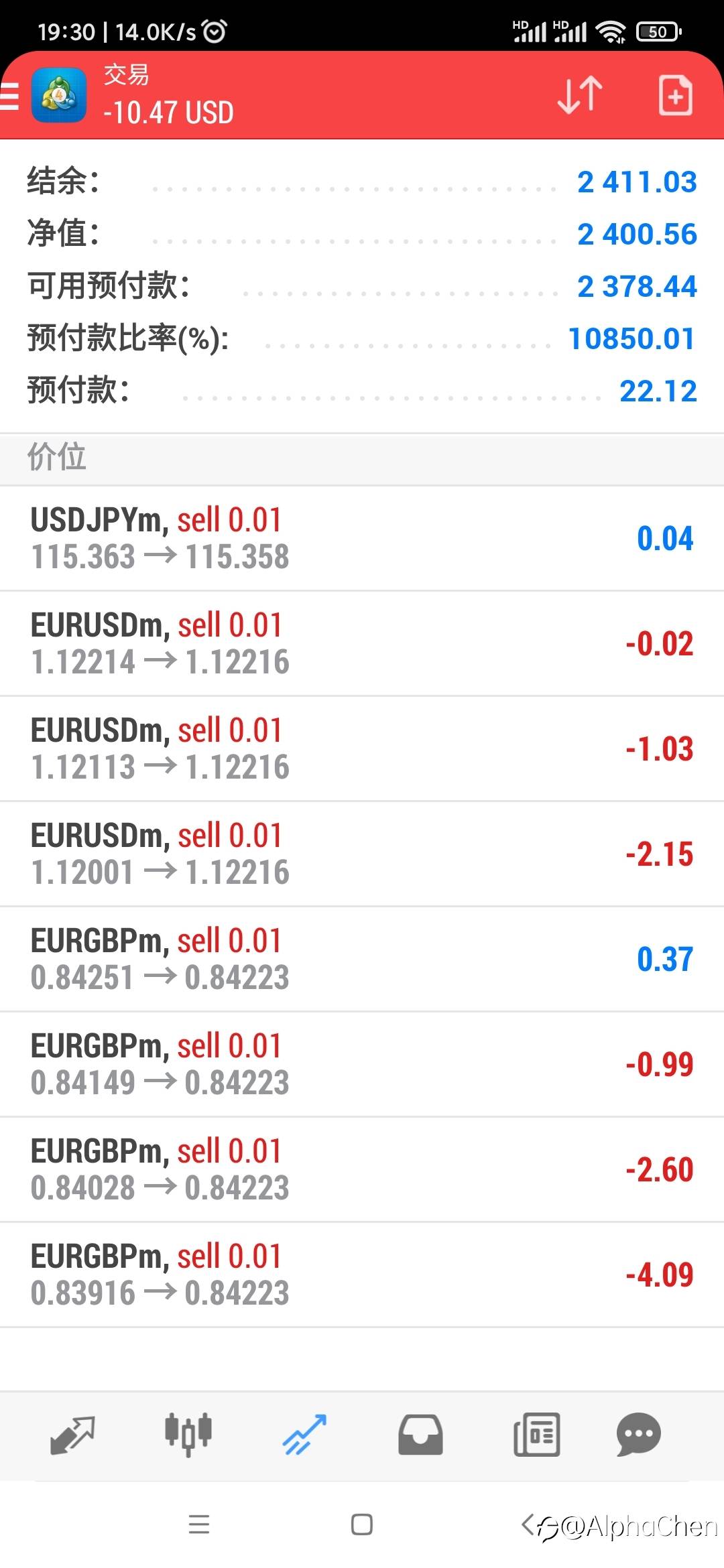Tap the Android recent apps menu button
Screen dimensions: 724x1568
[x=199, y=1524]
